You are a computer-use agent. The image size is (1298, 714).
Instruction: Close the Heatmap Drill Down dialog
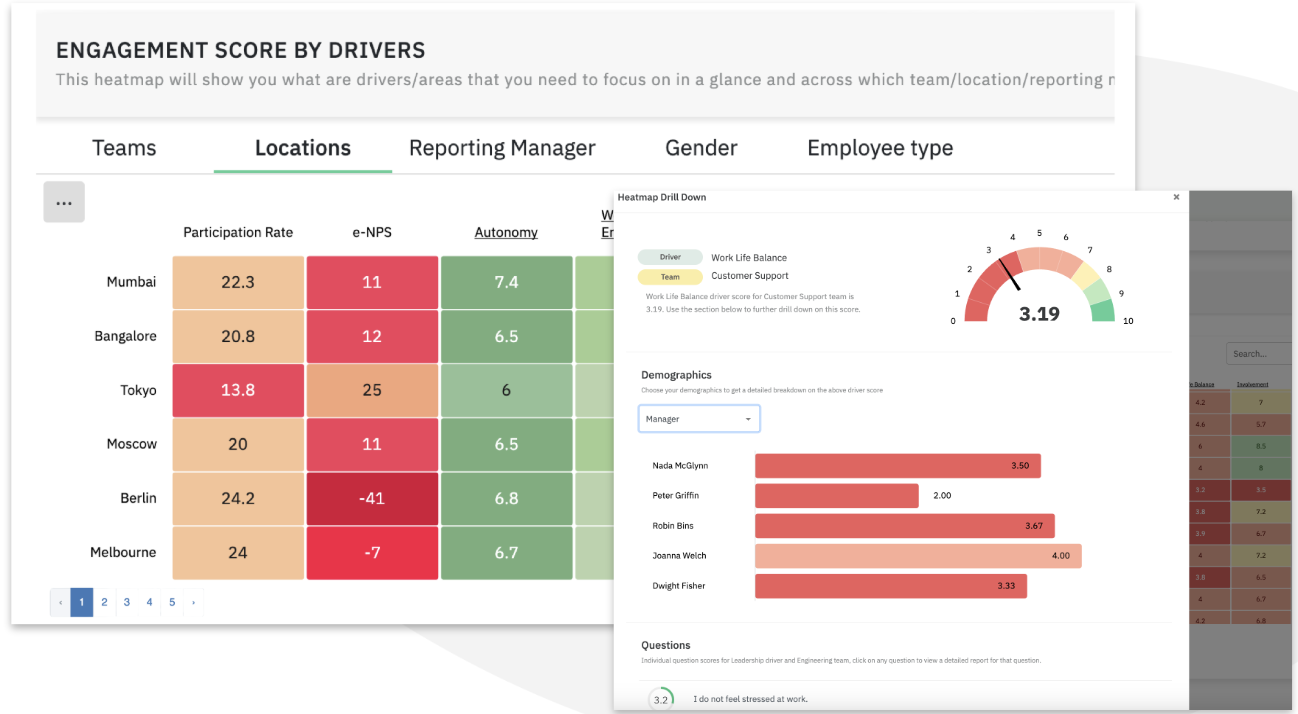pos(1176,198)
